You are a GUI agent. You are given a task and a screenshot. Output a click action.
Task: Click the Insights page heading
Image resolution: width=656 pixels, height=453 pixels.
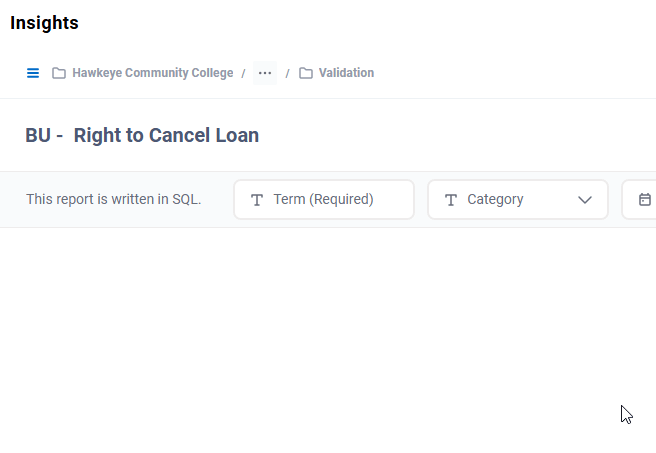pos(44,23)
